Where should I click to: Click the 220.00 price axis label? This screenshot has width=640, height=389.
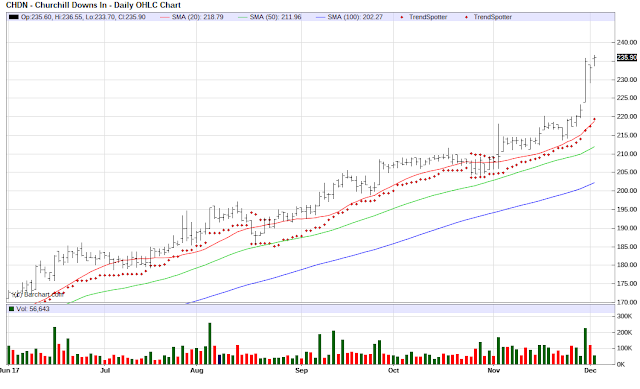click(627, 117)
